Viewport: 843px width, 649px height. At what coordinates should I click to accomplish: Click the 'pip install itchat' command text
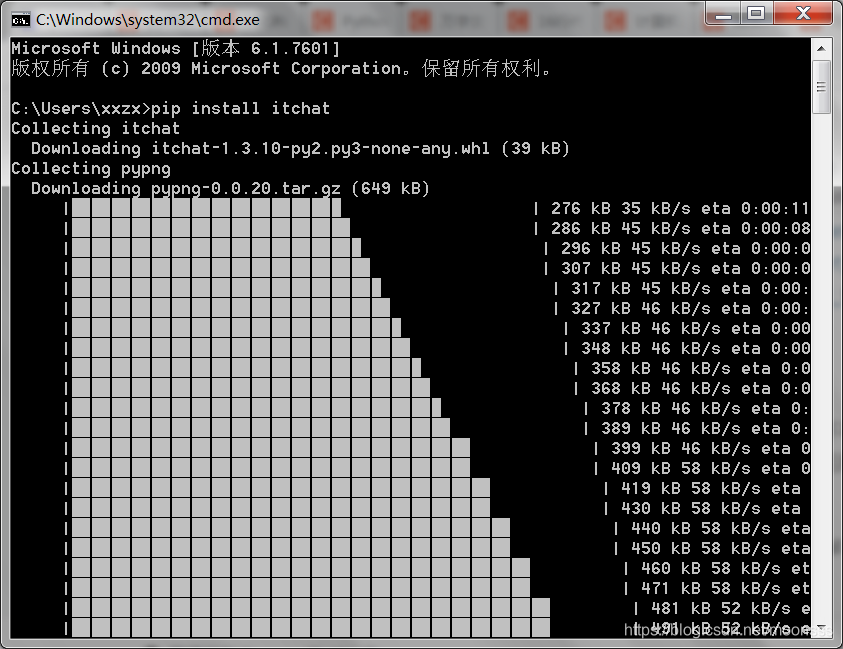240,108
